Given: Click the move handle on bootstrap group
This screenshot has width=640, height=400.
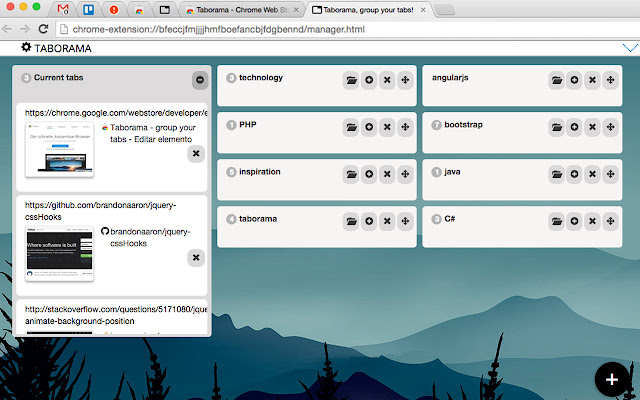Looking at the screenshot, I should (611, 127).
